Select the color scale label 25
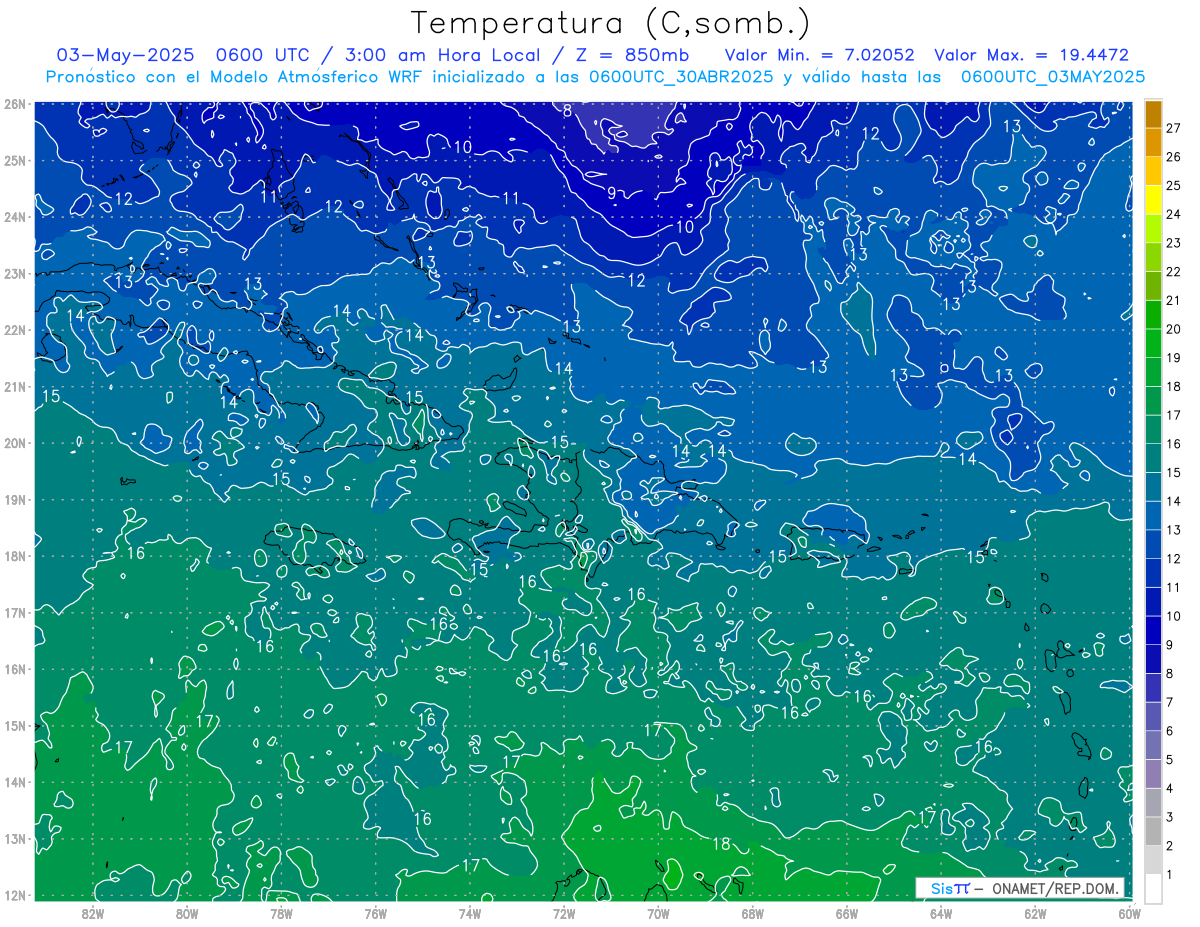The image size is (1200, 927). point(1174,186)
